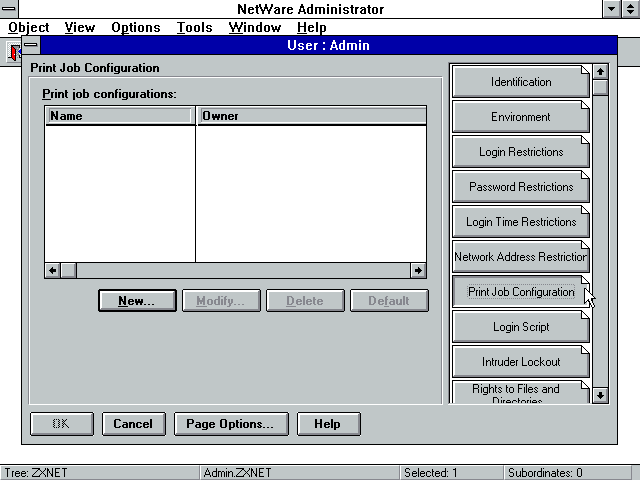Image resolution: width=640 pixels, height=480 pixels.
Task: Open the Object menu
Action: click(x=29, y=27)
